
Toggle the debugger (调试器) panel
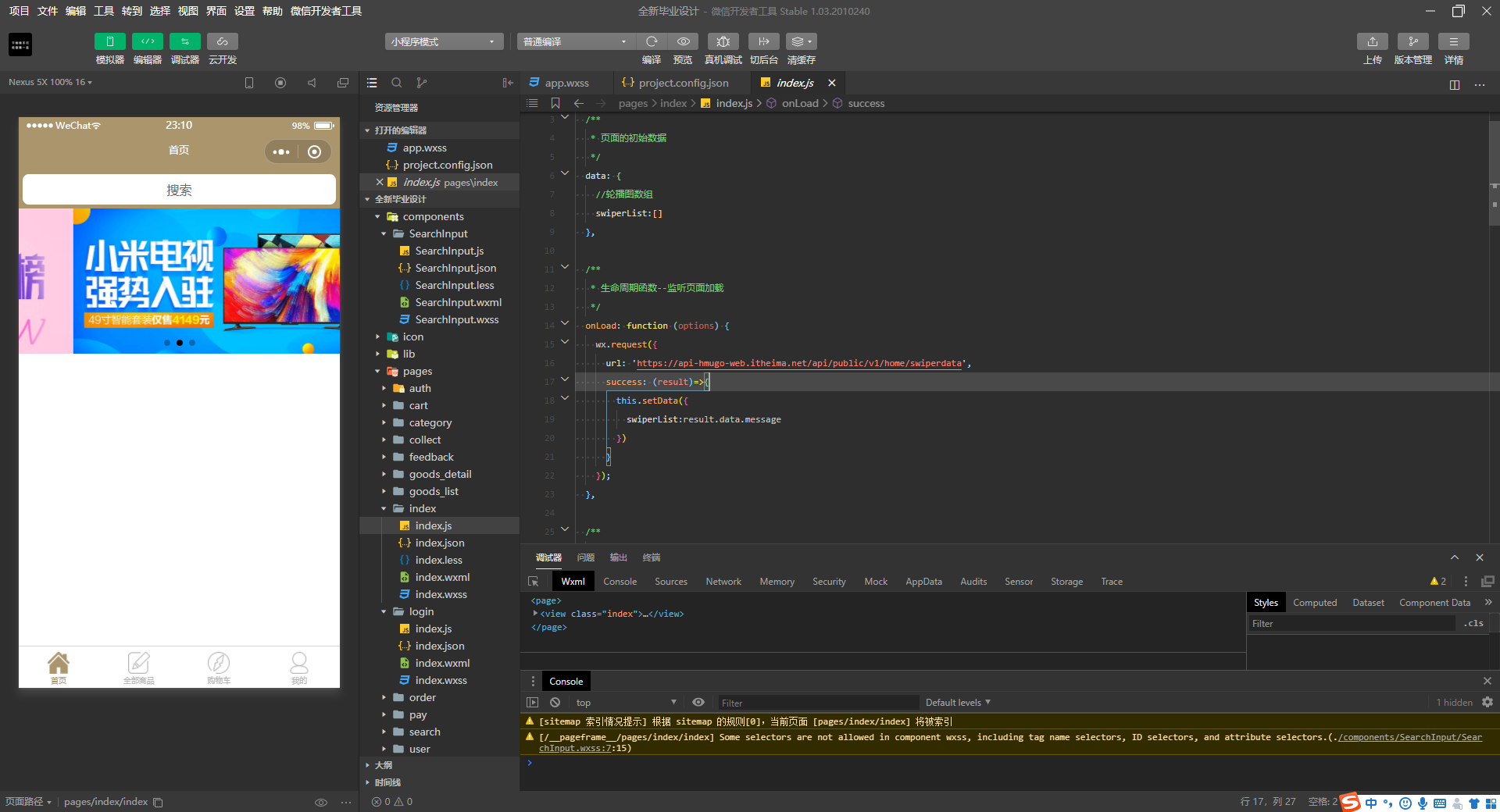184,41
